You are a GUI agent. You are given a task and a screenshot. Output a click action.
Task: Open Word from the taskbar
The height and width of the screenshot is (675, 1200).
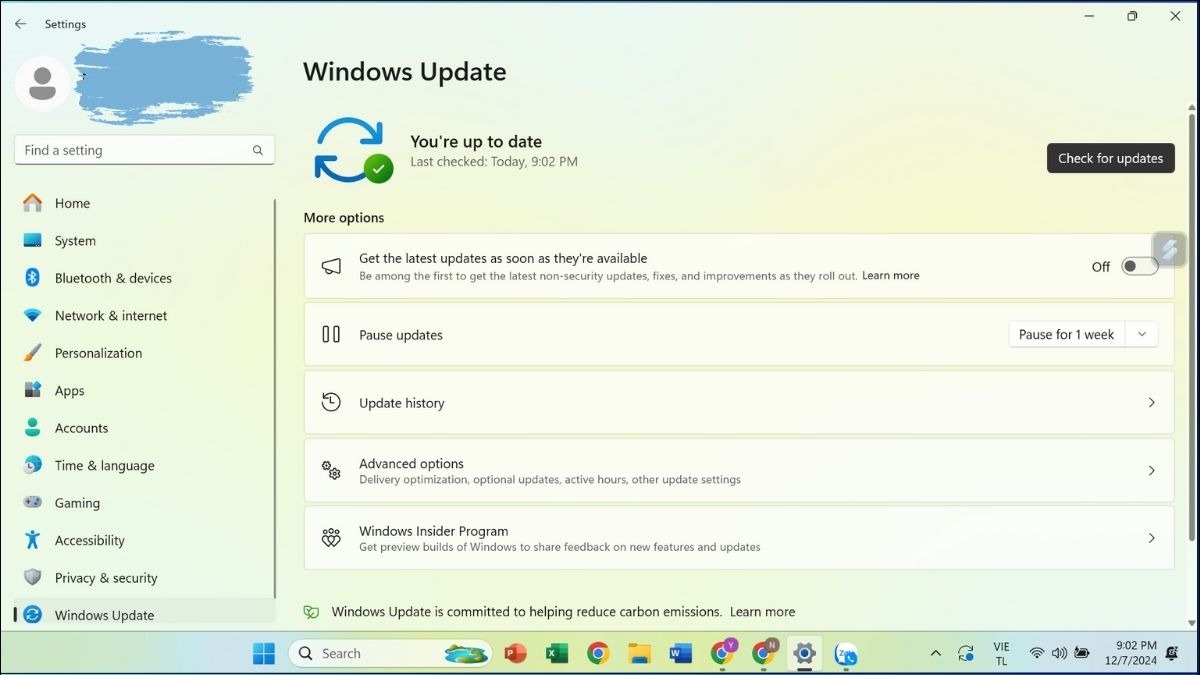click(681, 653)
